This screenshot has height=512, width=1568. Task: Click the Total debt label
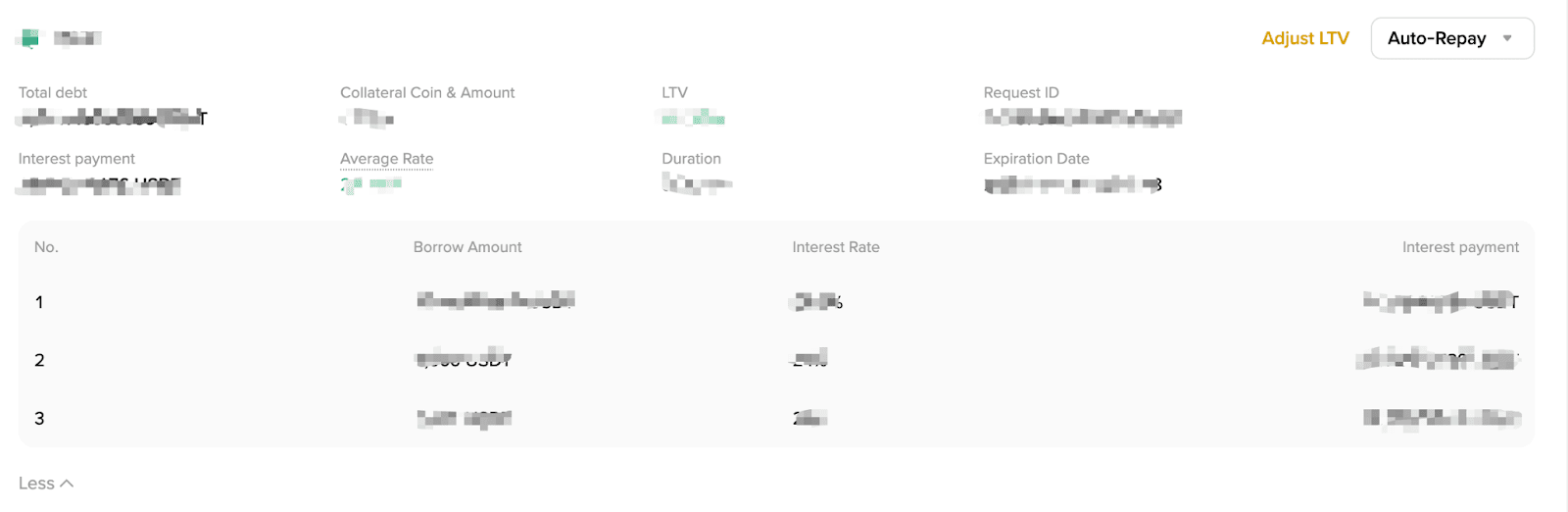pyautogui.click(x=53, y=92)
